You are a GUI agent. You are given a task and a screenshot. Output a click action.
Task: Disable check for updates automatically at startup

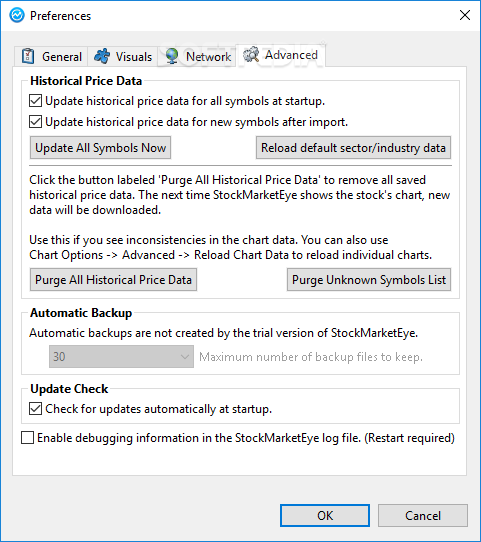coord(36,409)
